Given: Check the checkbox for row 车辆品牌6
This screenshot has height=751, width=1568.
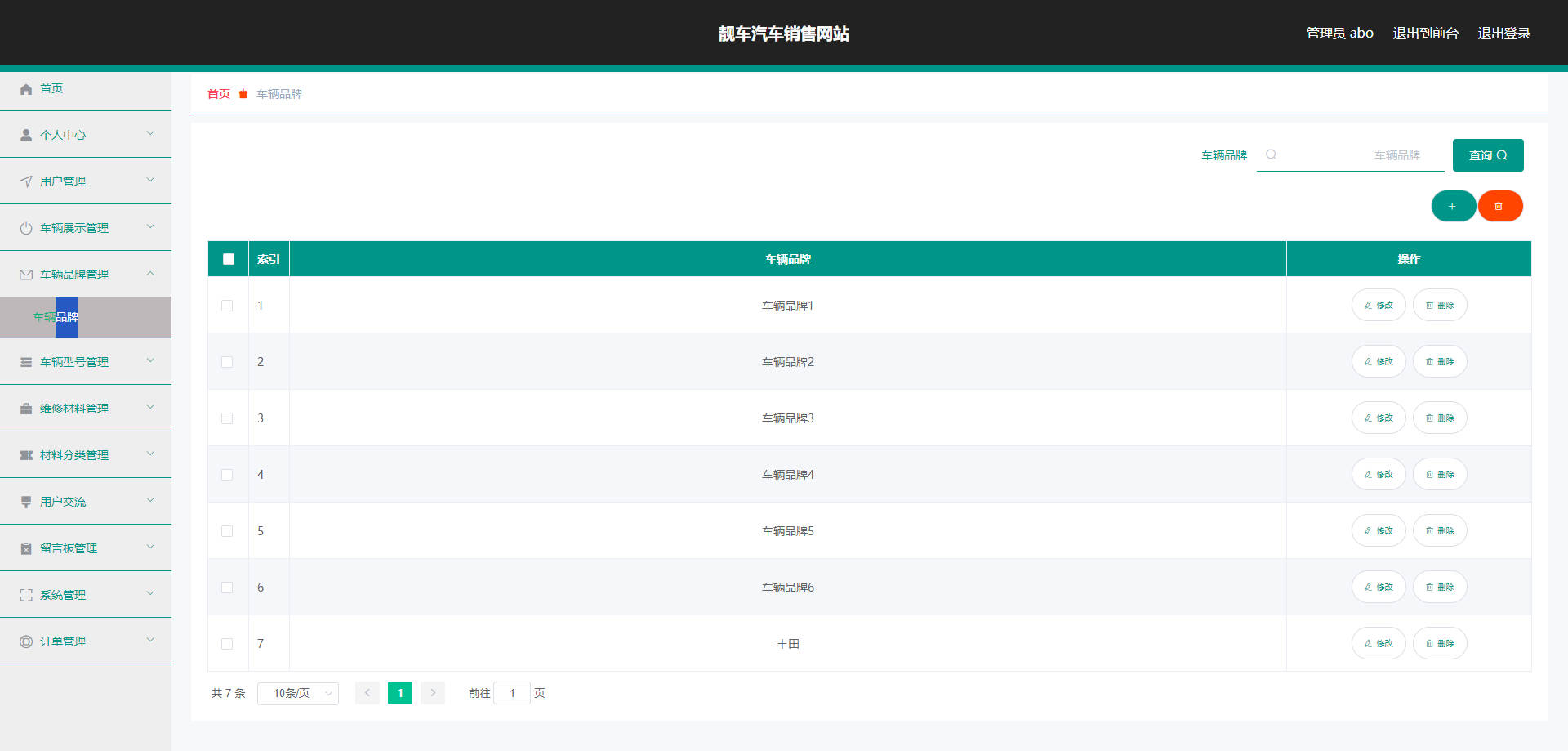Looking at the screenshot, I should (227, 588).
